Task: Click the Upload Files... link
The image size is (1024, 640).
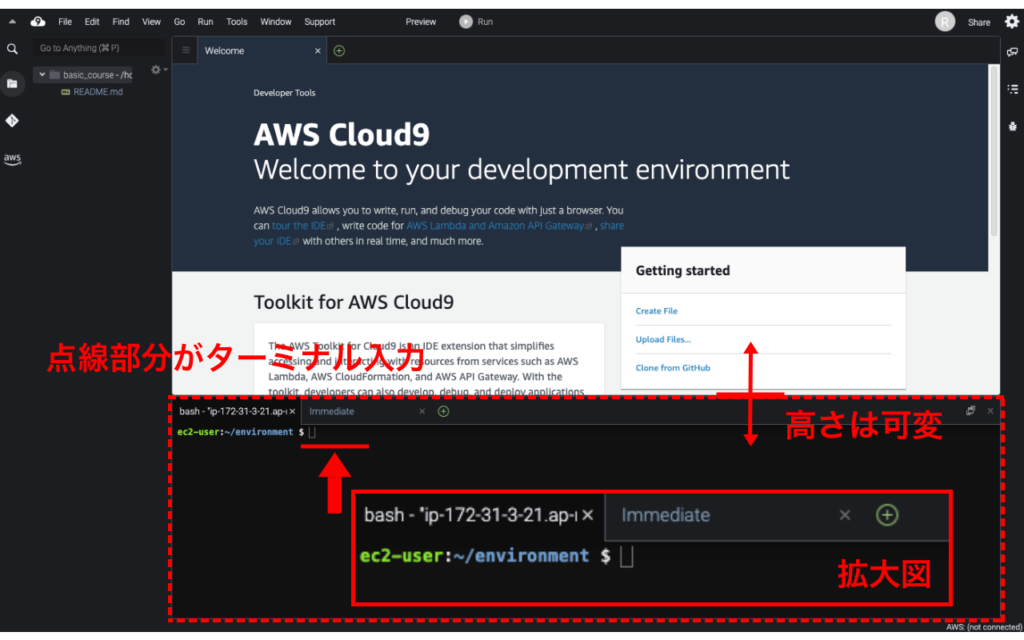Action: coord(663,339)
